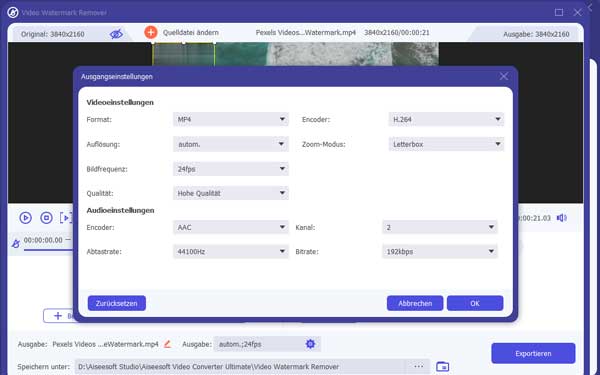Click the 00:00:00.00 start time on timeline
Screen dimensions: 600x375
tap(43, 240)
